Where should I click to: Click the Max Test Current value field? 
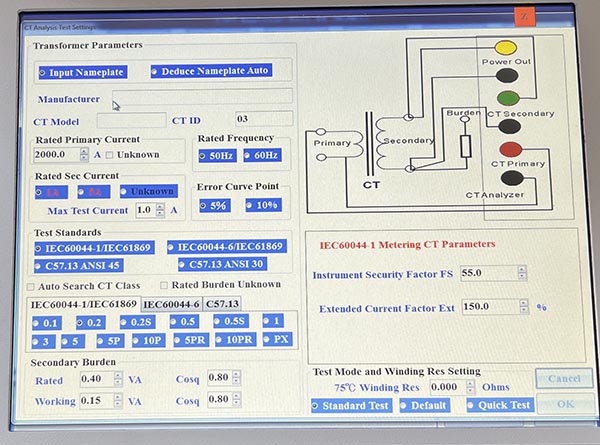(146, 210)
